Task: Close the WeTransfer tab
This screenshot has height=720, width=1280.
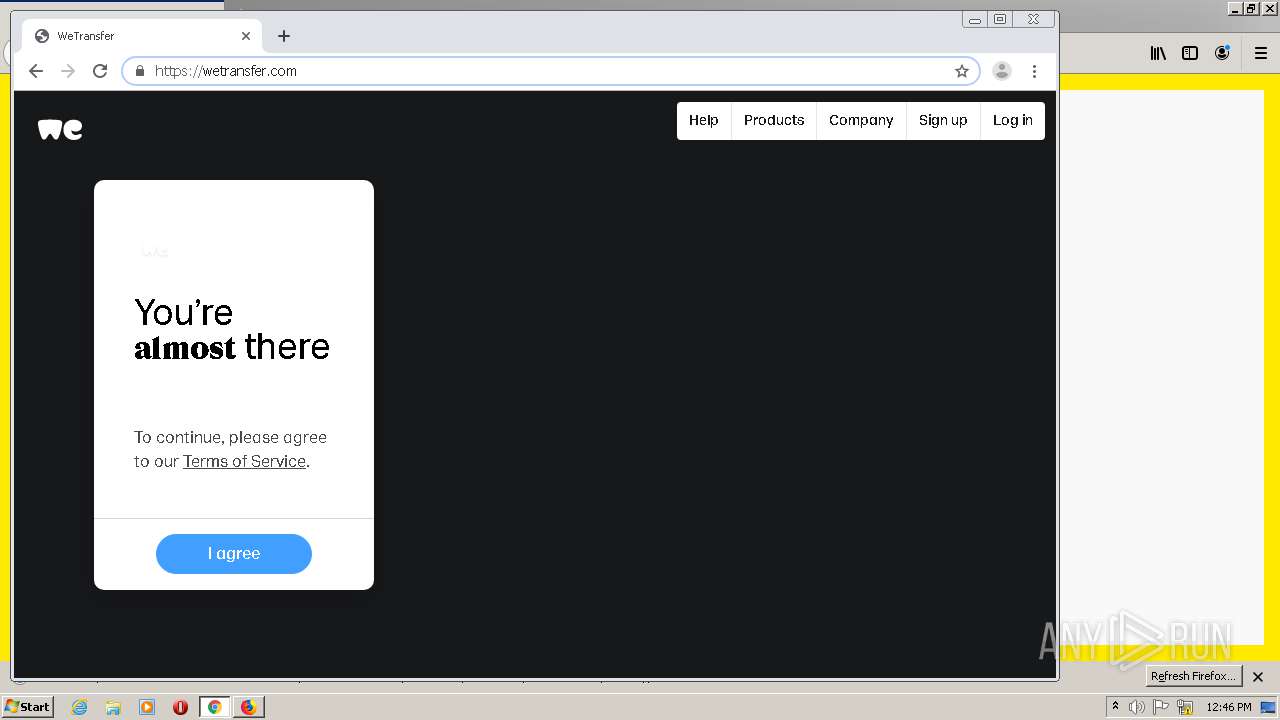Action: click(246, 36)
